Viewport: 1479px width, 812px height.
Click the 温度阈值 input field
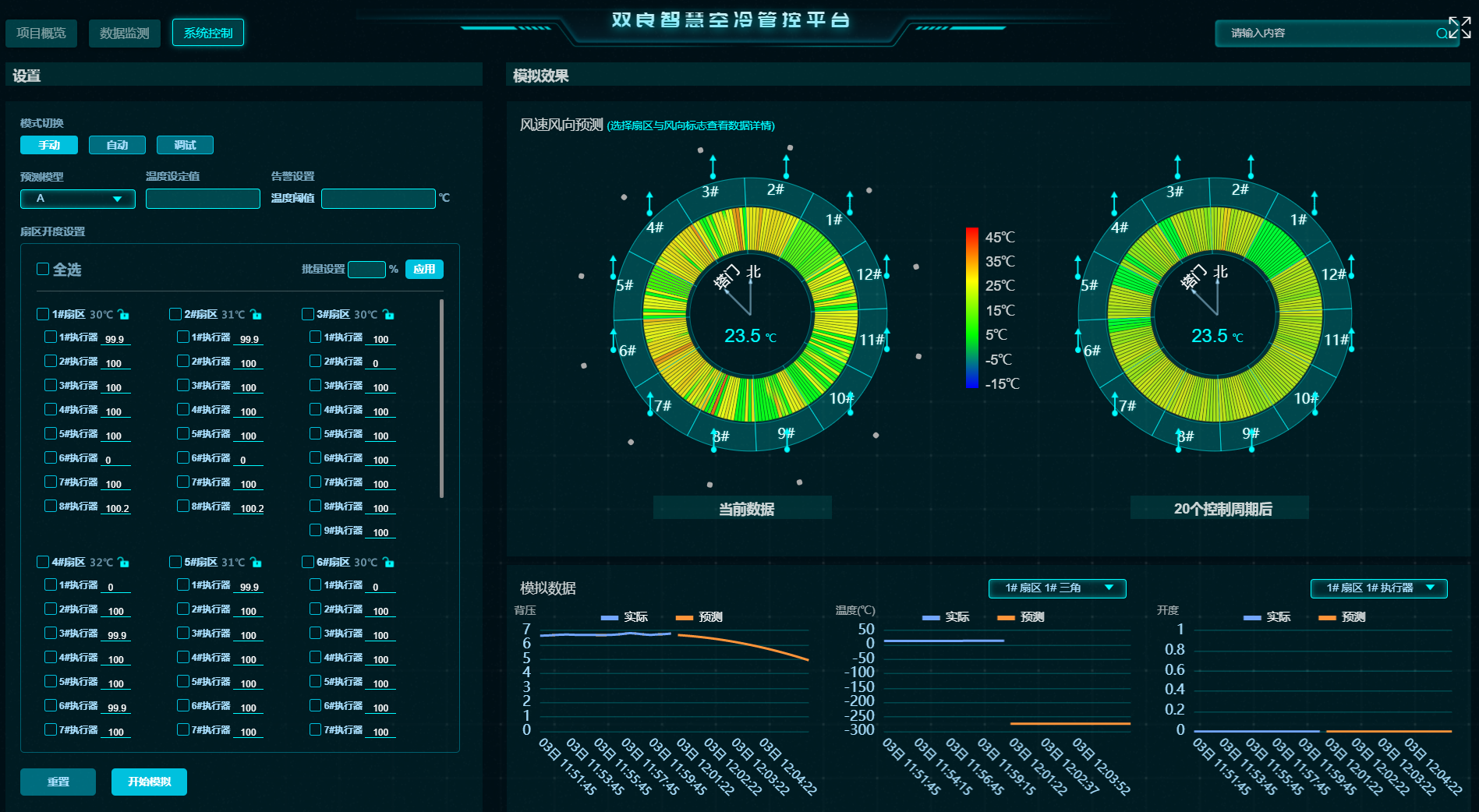coord(378,199)
